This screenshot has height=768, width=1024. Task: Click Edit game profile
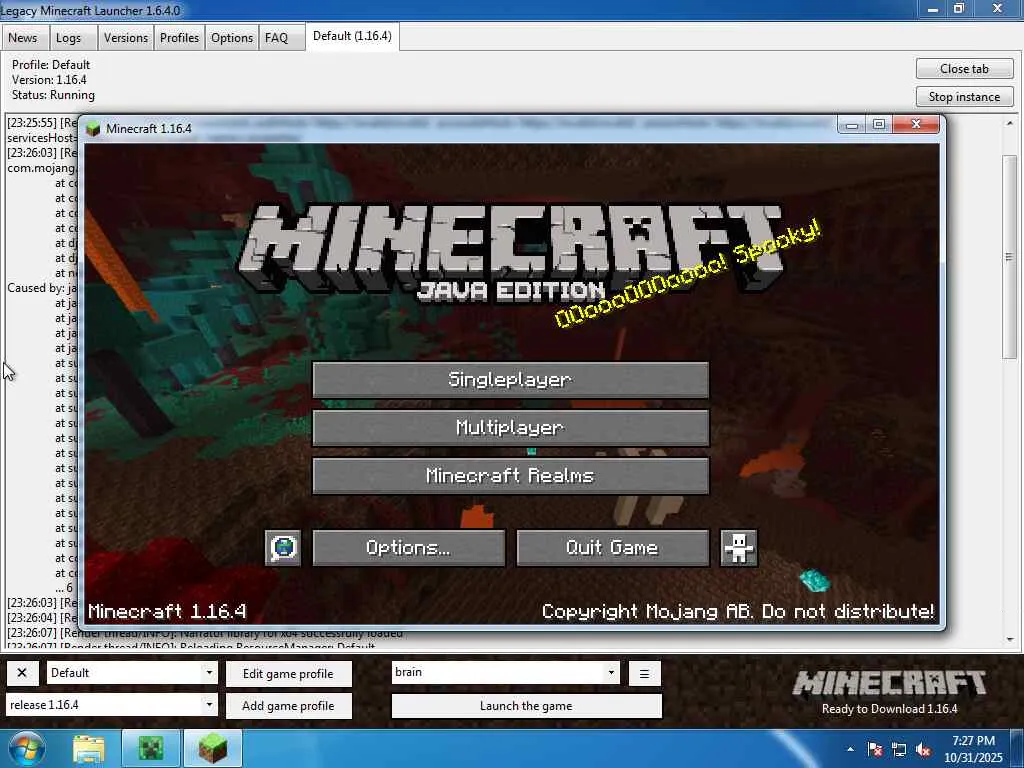click(x=289, y=673)
